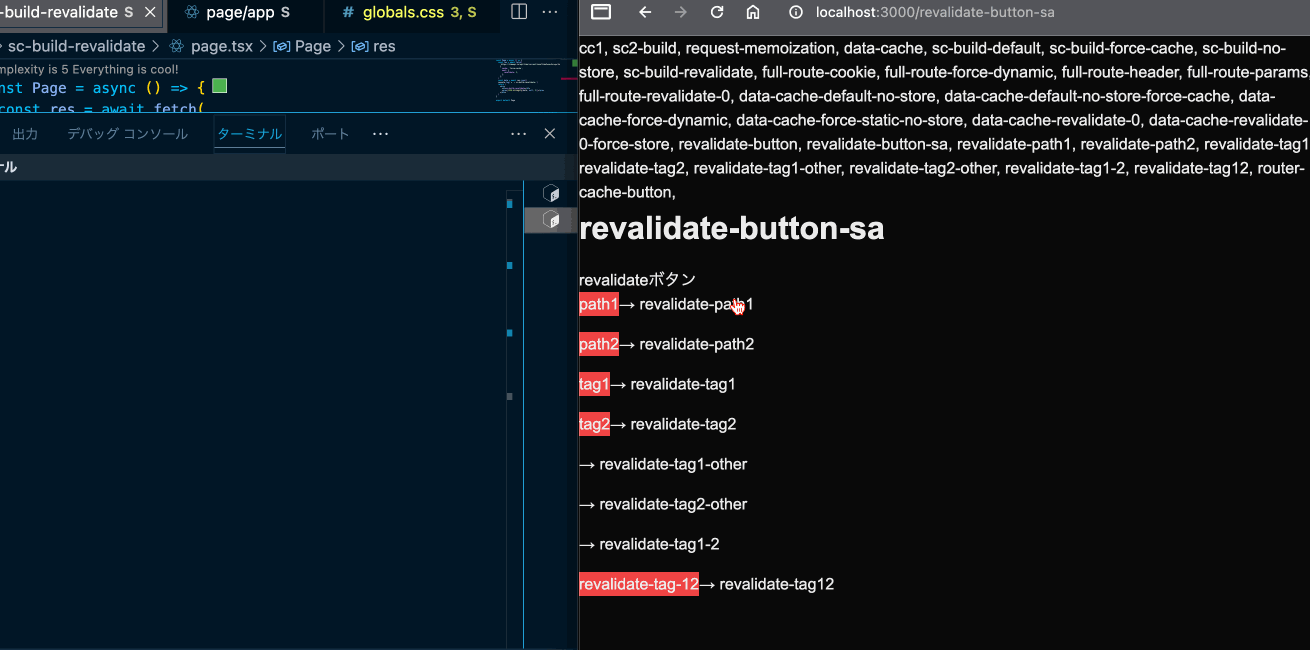Click the revalidateボタン label text
Viewport: 1310px width, 650px height.
[637, 280]
